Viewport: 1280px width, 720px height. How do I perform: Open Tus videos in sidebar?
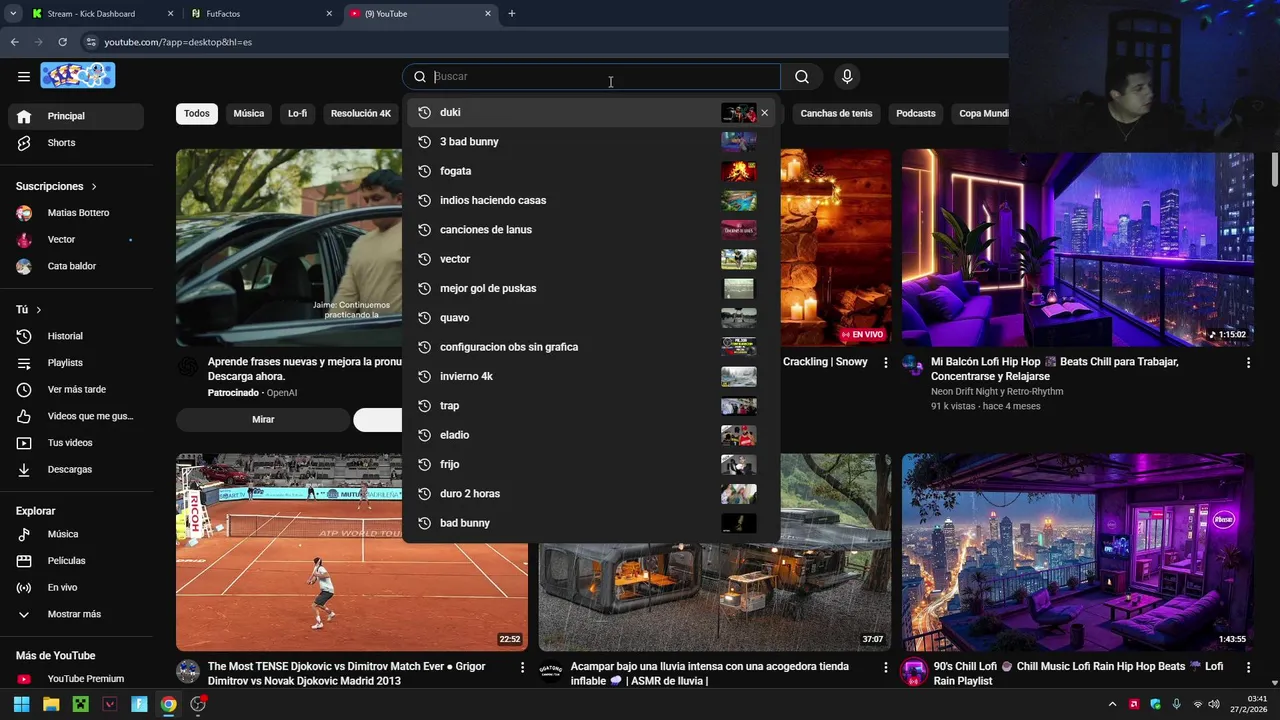76,443
